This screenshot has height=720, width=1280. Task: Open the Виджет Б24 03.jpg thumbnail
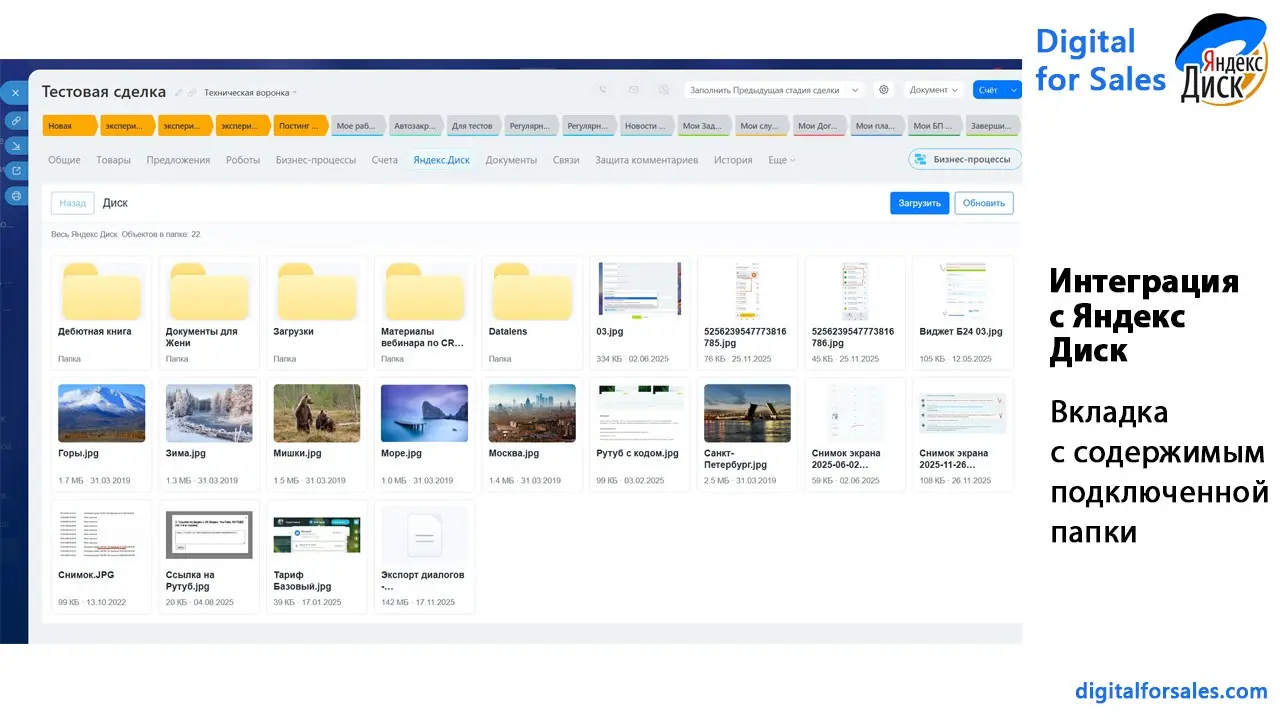click(962, 291)
